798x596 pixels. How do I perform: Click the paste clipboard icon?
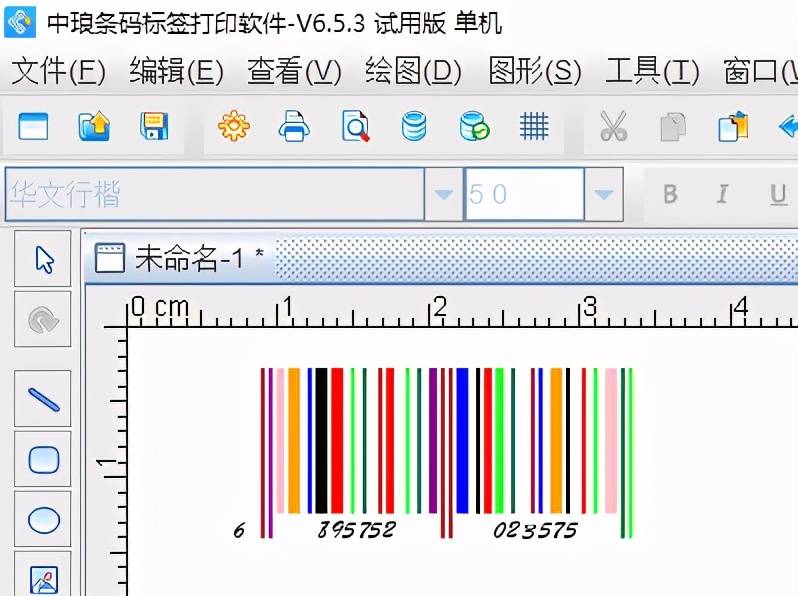[x=733, y=126]
